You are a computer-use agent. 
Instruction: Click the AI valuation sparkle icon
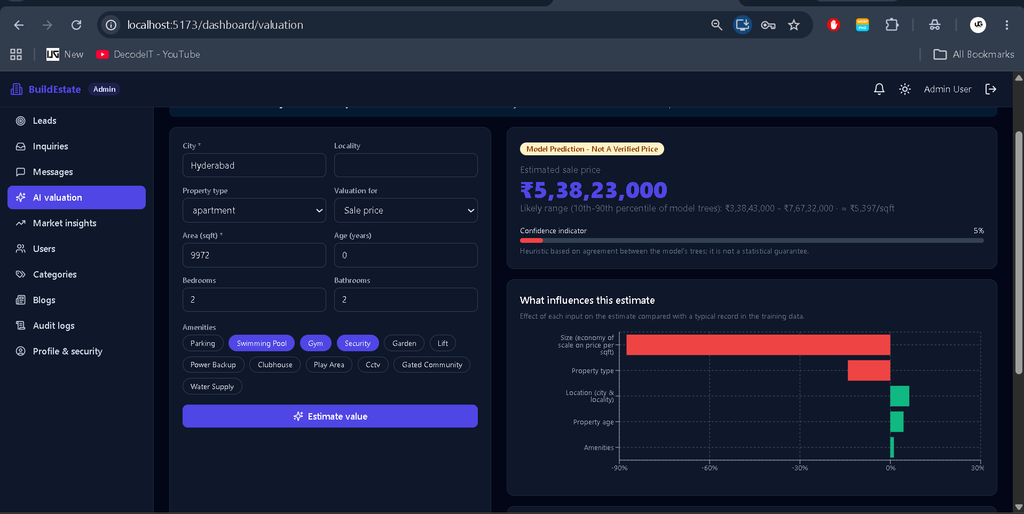click(x=20, y=197)
